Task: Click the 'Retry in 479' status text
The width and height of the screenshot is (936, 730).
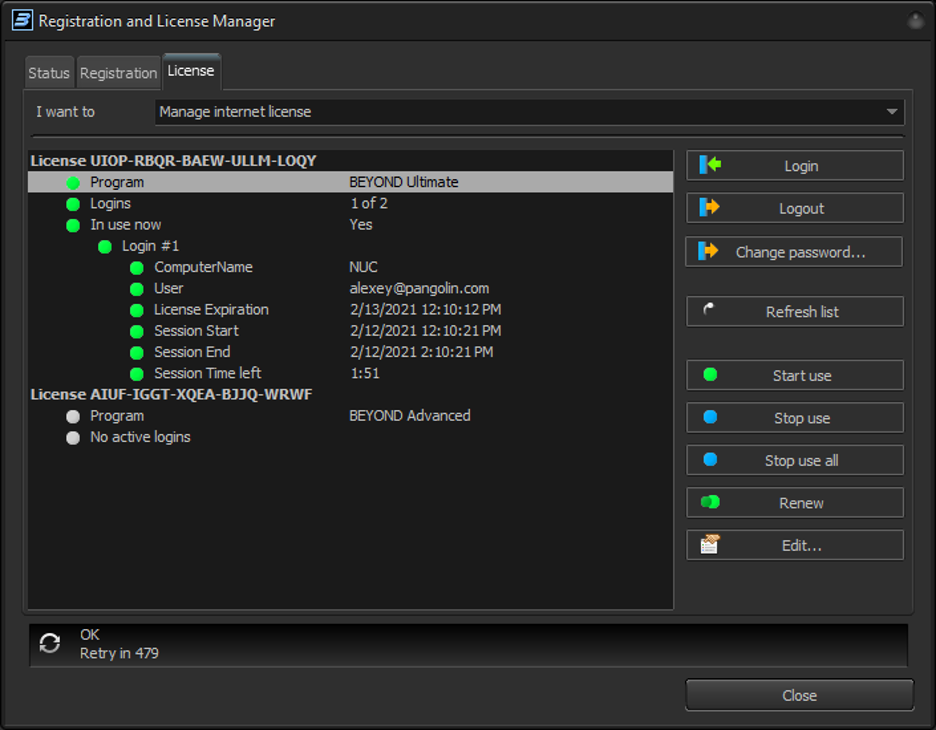Action: [119, 653]
